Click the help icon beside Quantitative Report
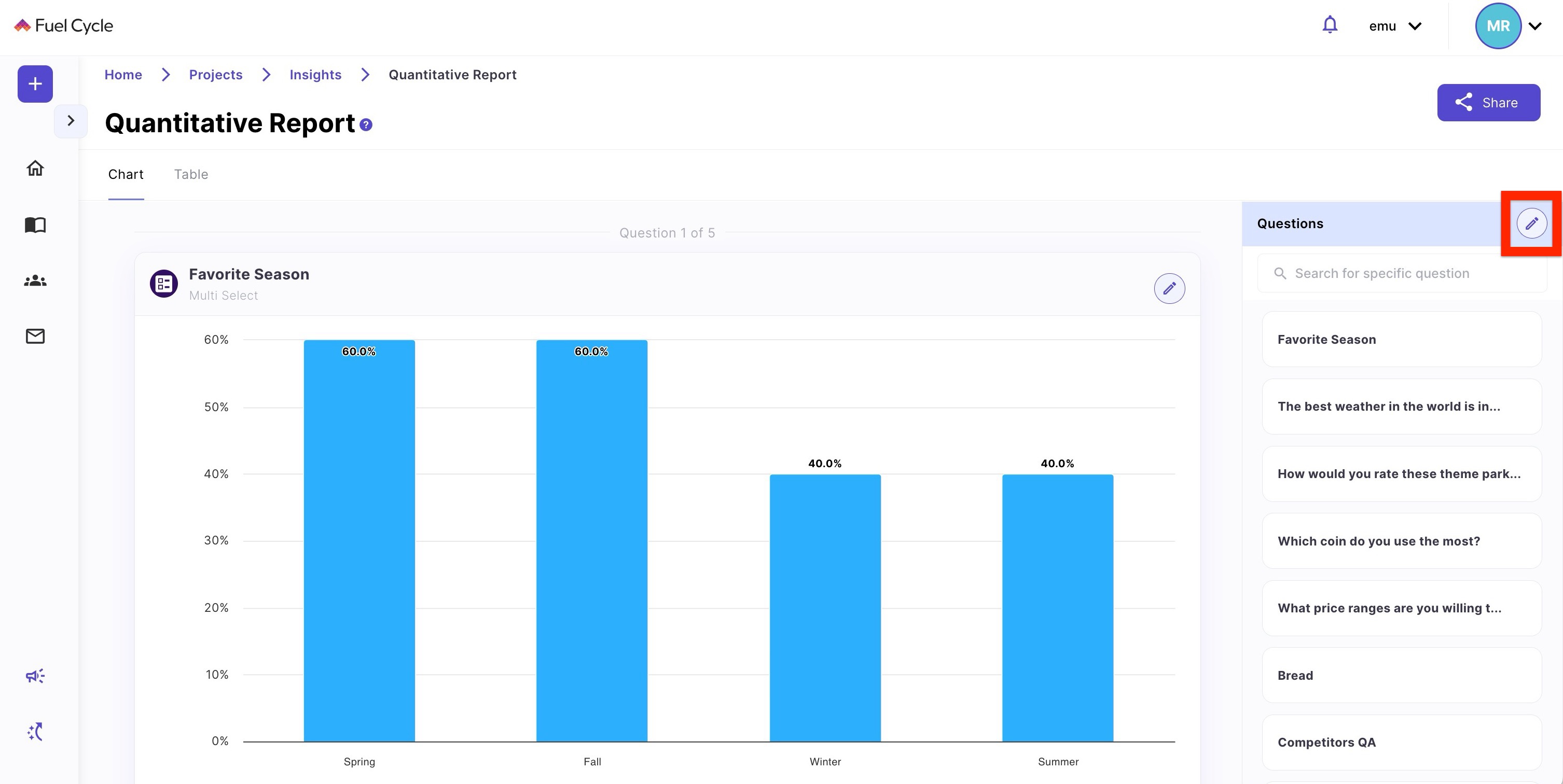Image resolution: width=1563 pixels, height=784 pixels. coord(366,125)
